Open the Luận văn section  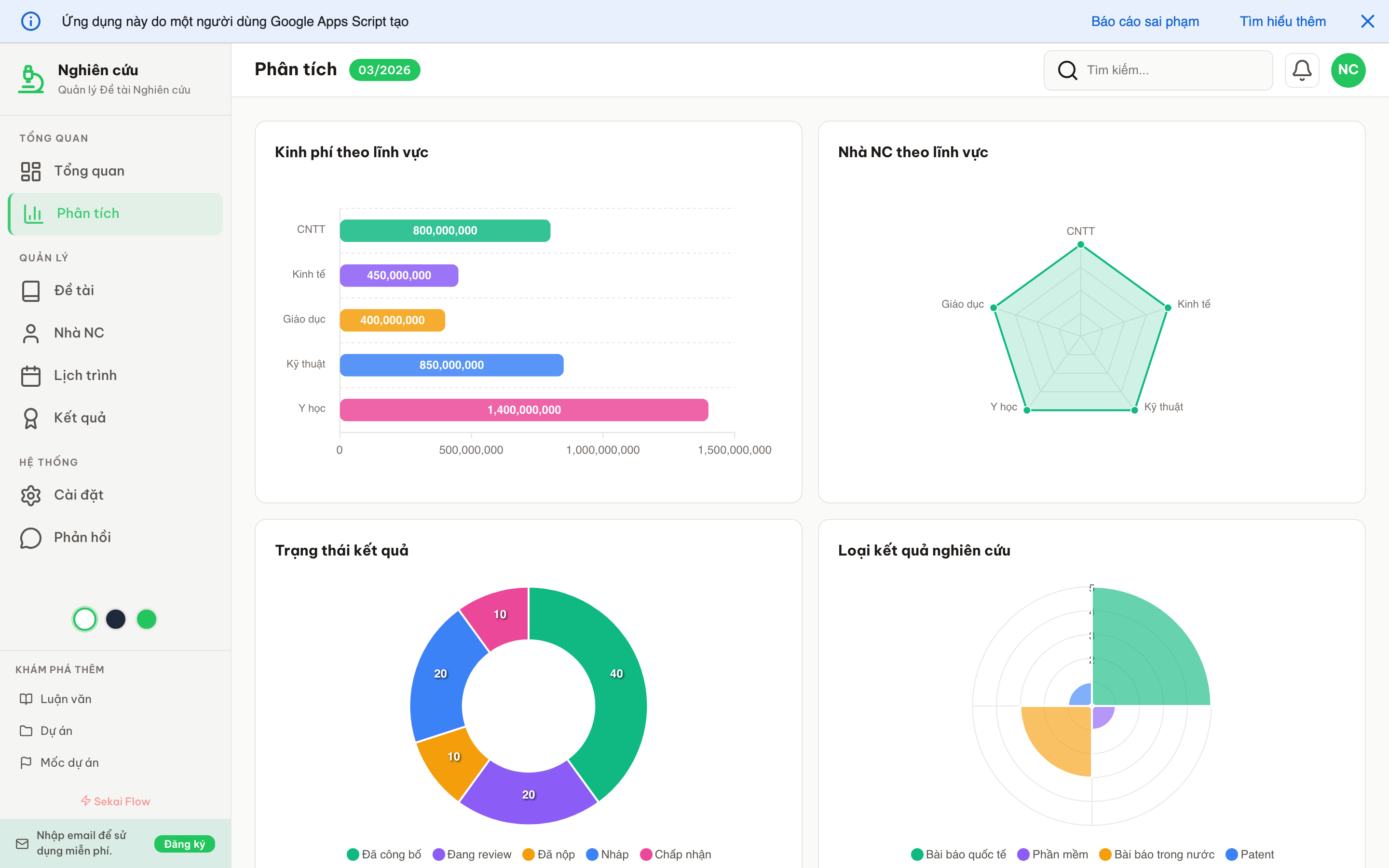coord(66,699)
